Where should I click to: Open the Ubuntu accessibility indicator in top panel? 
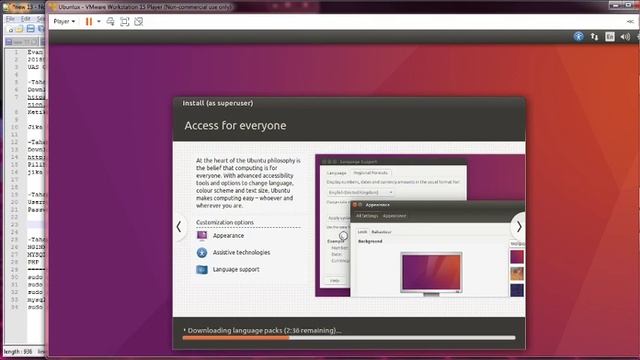(x=578, y=37)
